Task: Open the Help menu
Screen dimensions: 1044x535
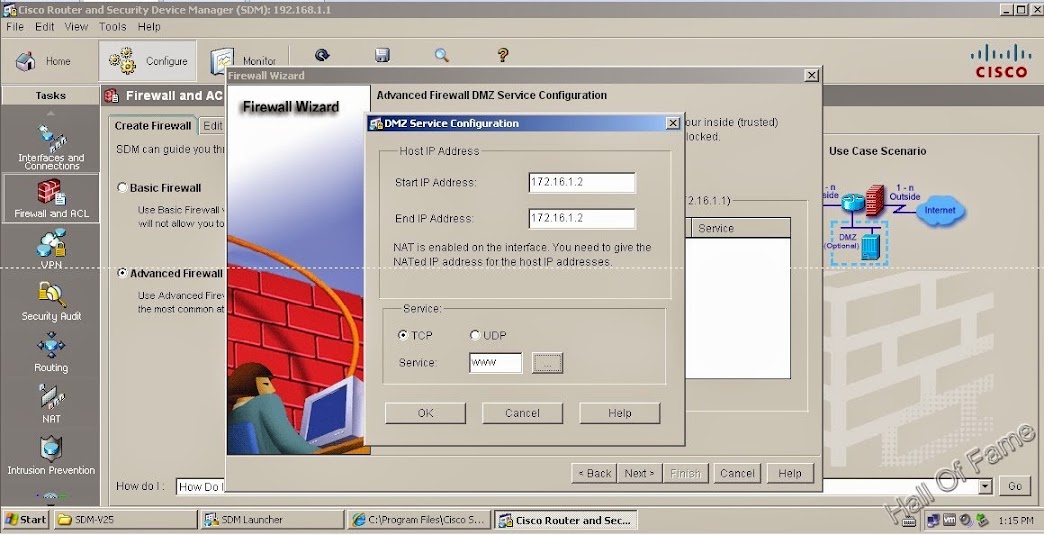Action: tap(149, 27)
